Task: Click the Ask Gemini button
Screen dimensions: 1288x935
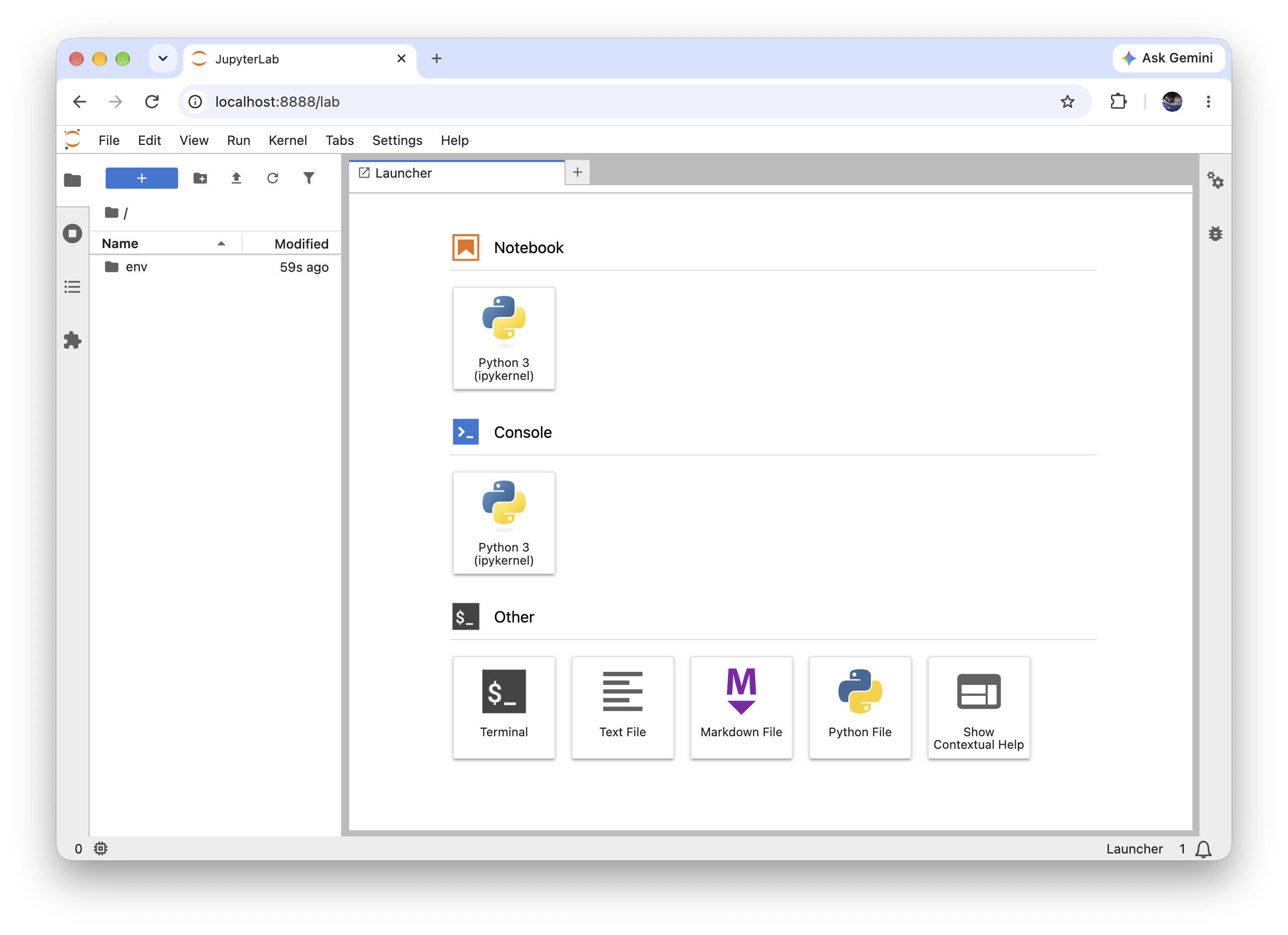Action: [x=1169, y=58]
